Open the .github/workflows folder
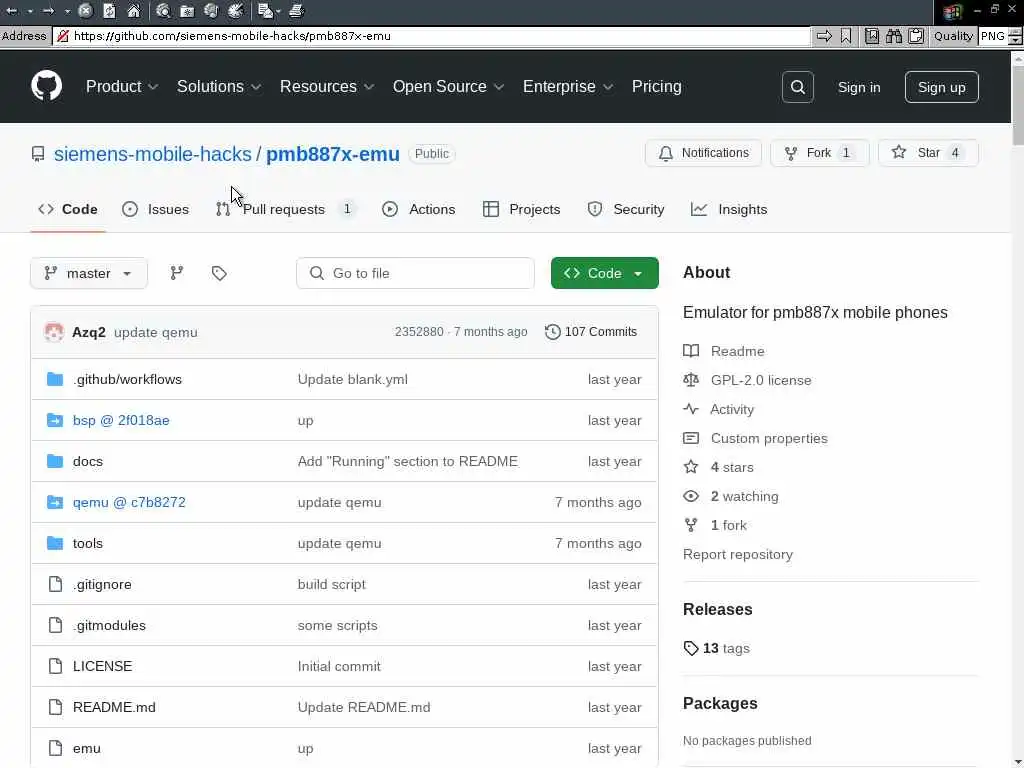Viewport: 1024px width, 768px height. pyautogui.click(x=127, y=379)
